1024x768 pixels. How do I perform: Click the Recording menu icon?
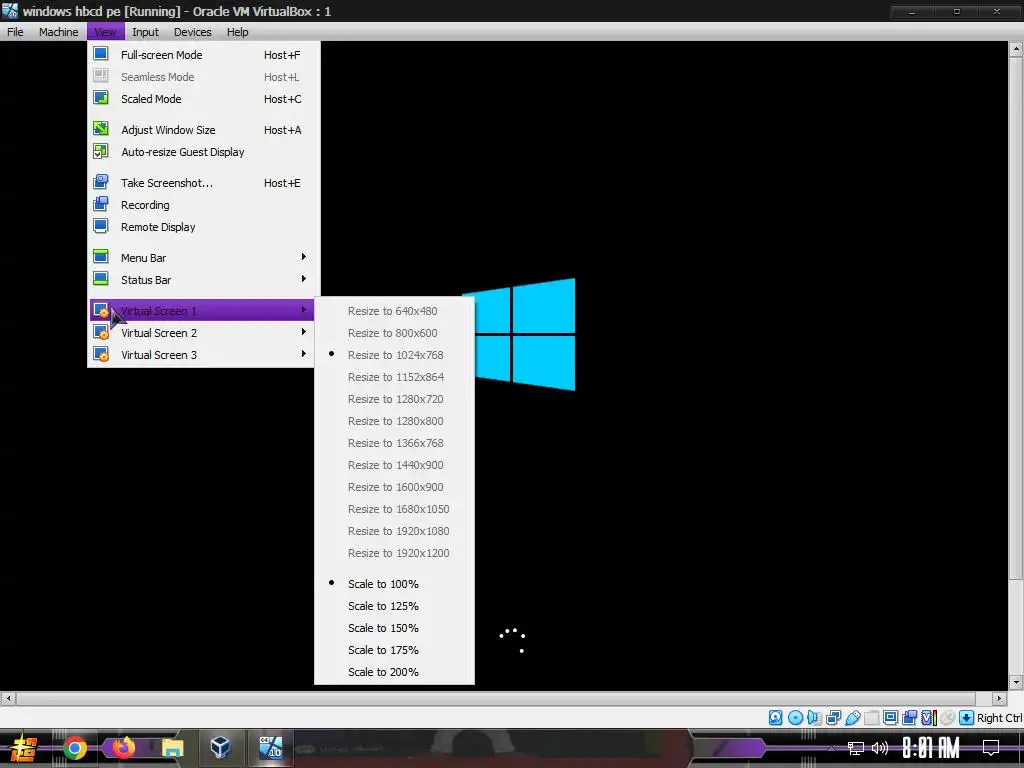tap(101, 204)
